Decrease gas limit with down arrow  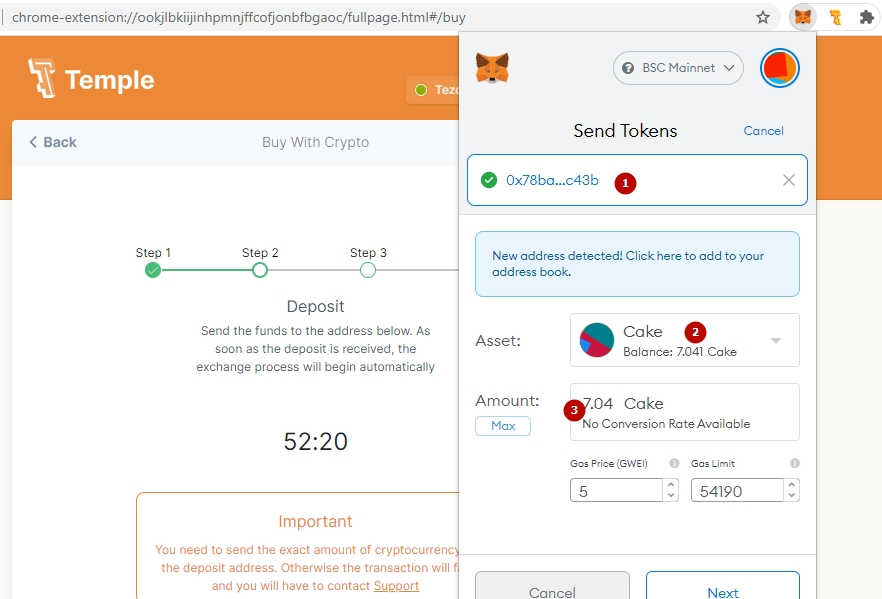(x=791, y=496)
